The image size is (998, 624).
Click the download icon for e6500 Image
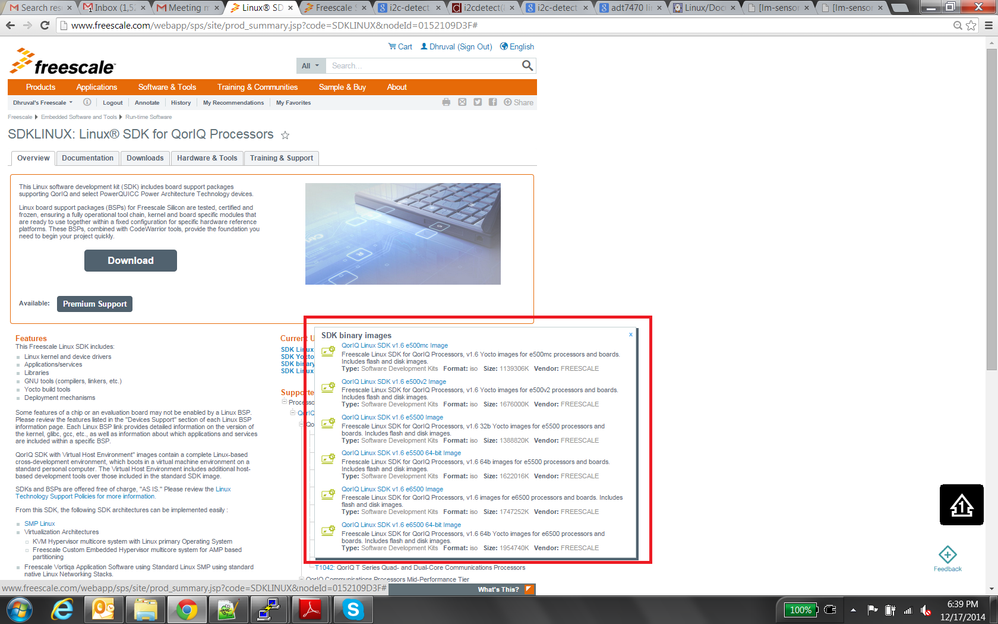328,494
